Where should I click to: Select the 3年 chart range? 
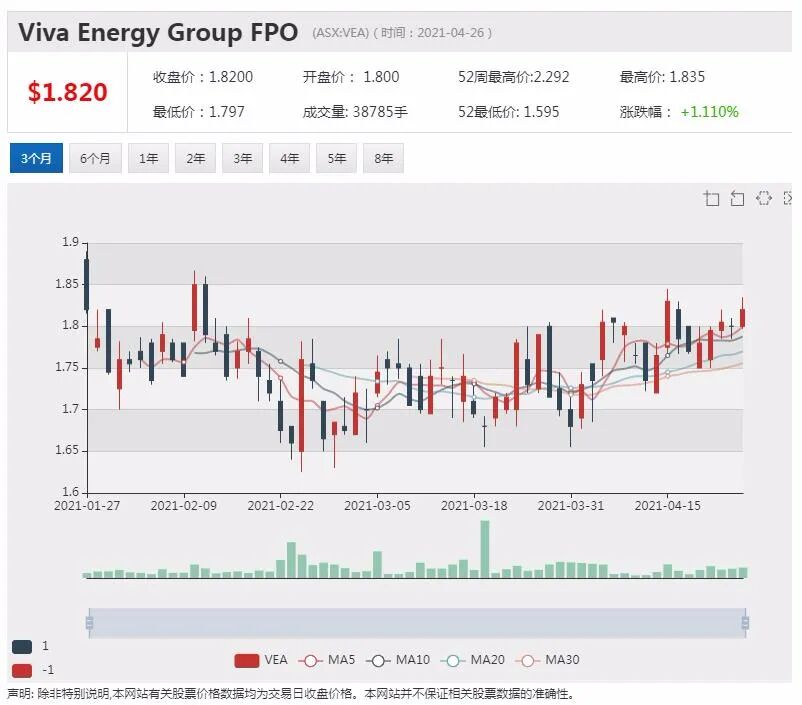(x=242, y=158)
